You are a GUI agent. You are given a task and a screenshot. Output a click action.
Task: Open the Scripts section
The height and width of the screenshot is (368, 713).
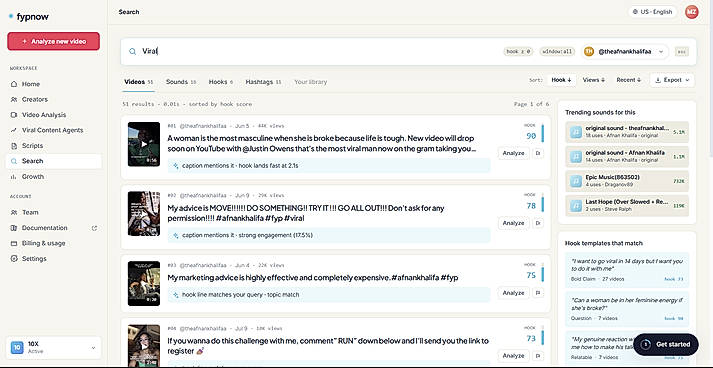(32, 146)
